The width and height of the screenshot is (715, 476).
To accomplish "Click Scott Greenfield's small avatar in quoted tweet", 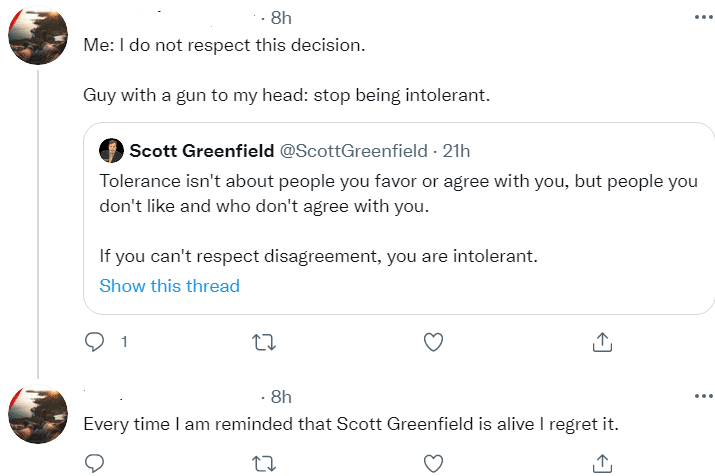I will [x=111, y=151].
